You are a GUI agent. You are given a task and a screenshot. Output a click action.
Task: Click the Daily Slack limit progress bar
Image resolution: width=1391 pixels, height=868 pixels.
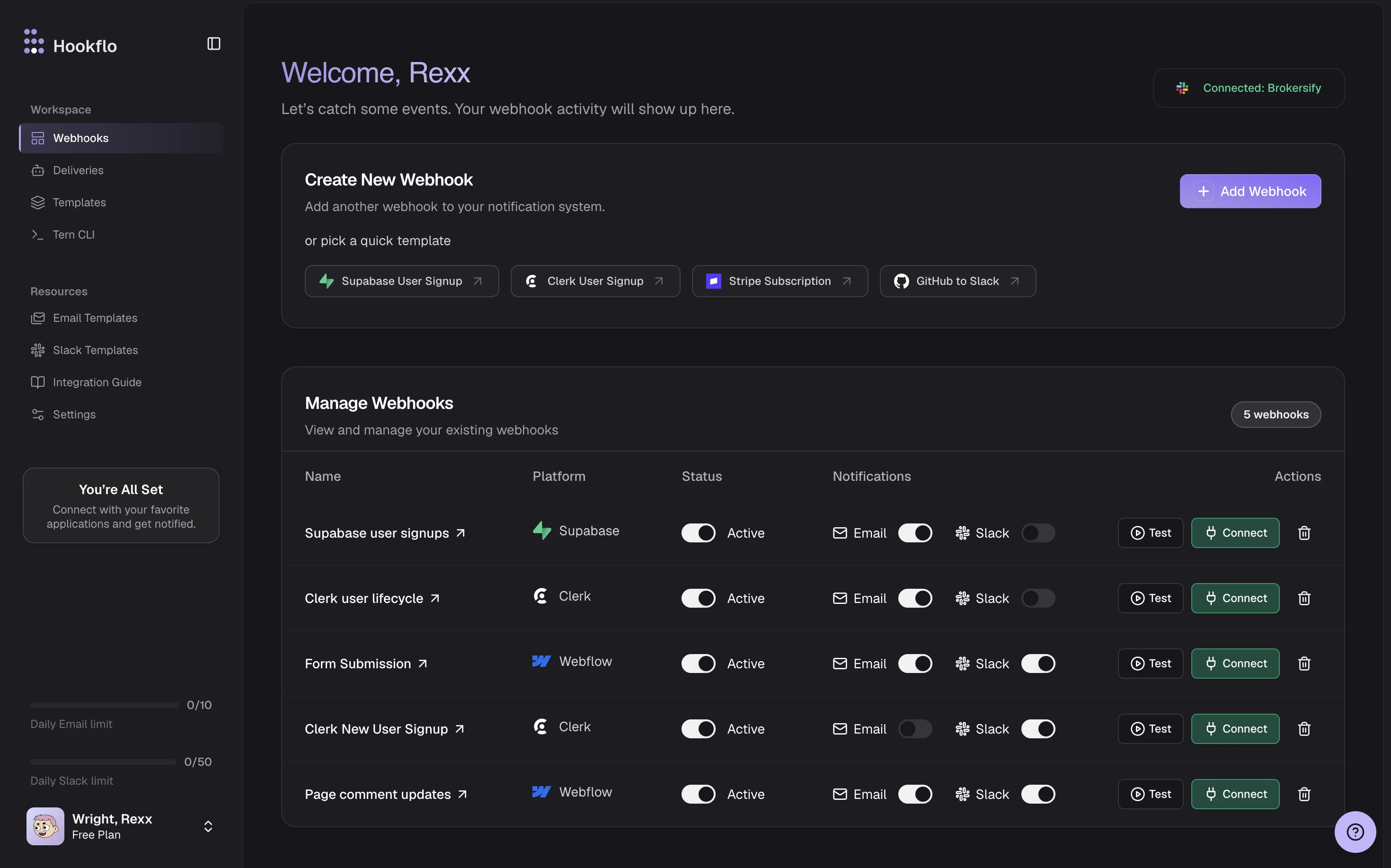tap(103, 762)
